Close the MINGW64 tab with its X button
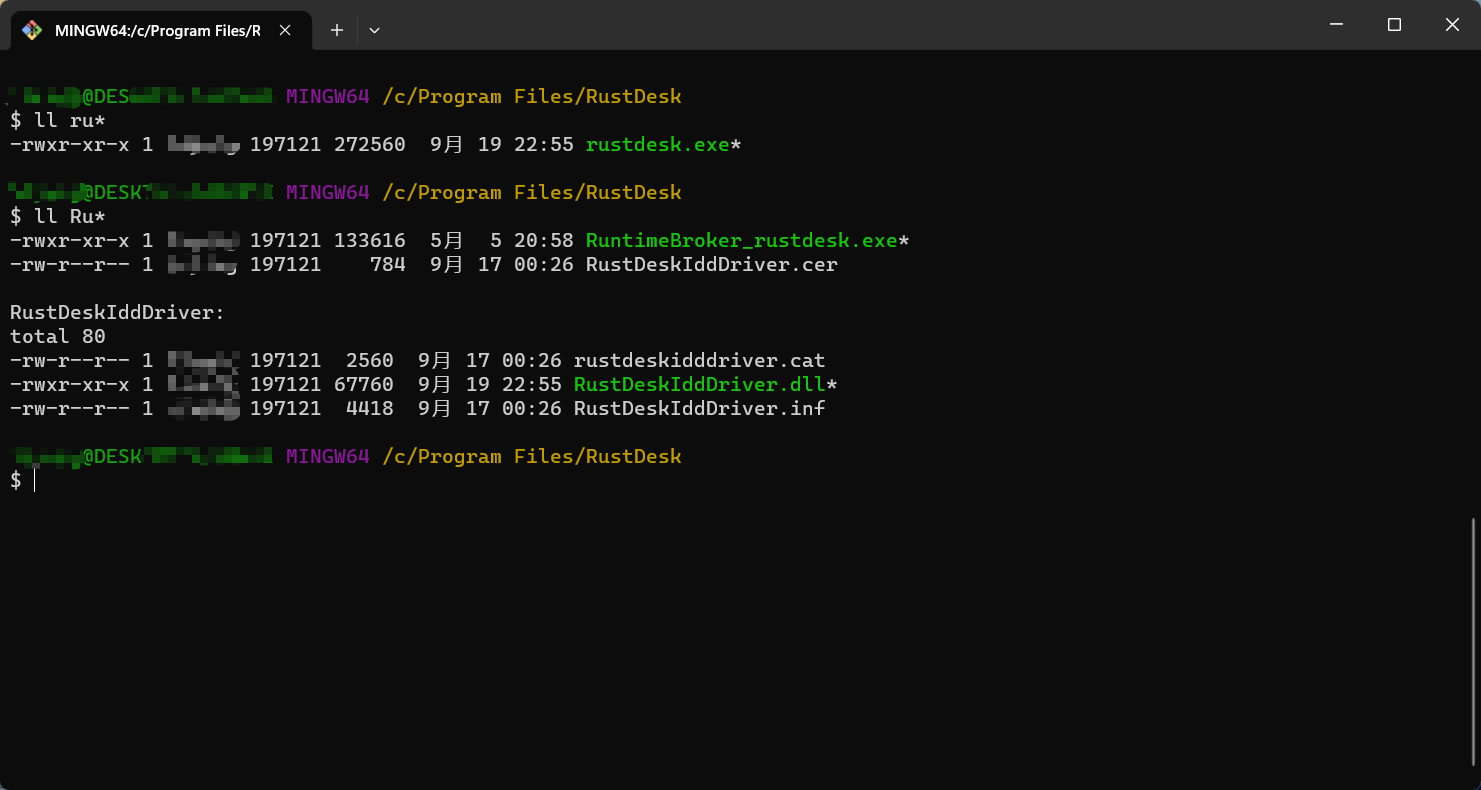1481x790 pixels. (284, 30)
